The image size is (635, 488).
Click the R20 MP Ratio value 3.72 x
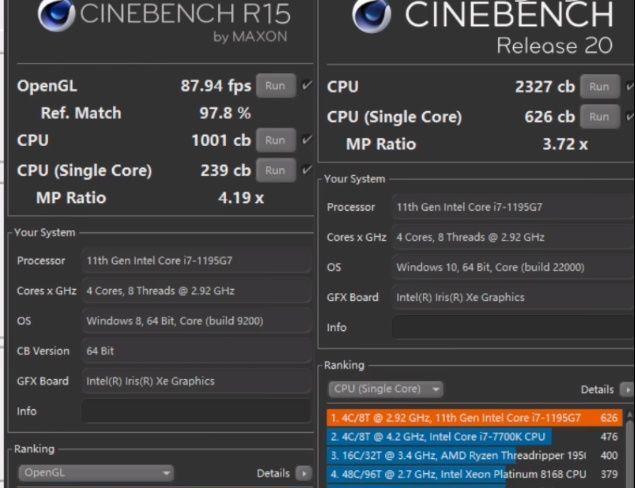tap(565, 144)
